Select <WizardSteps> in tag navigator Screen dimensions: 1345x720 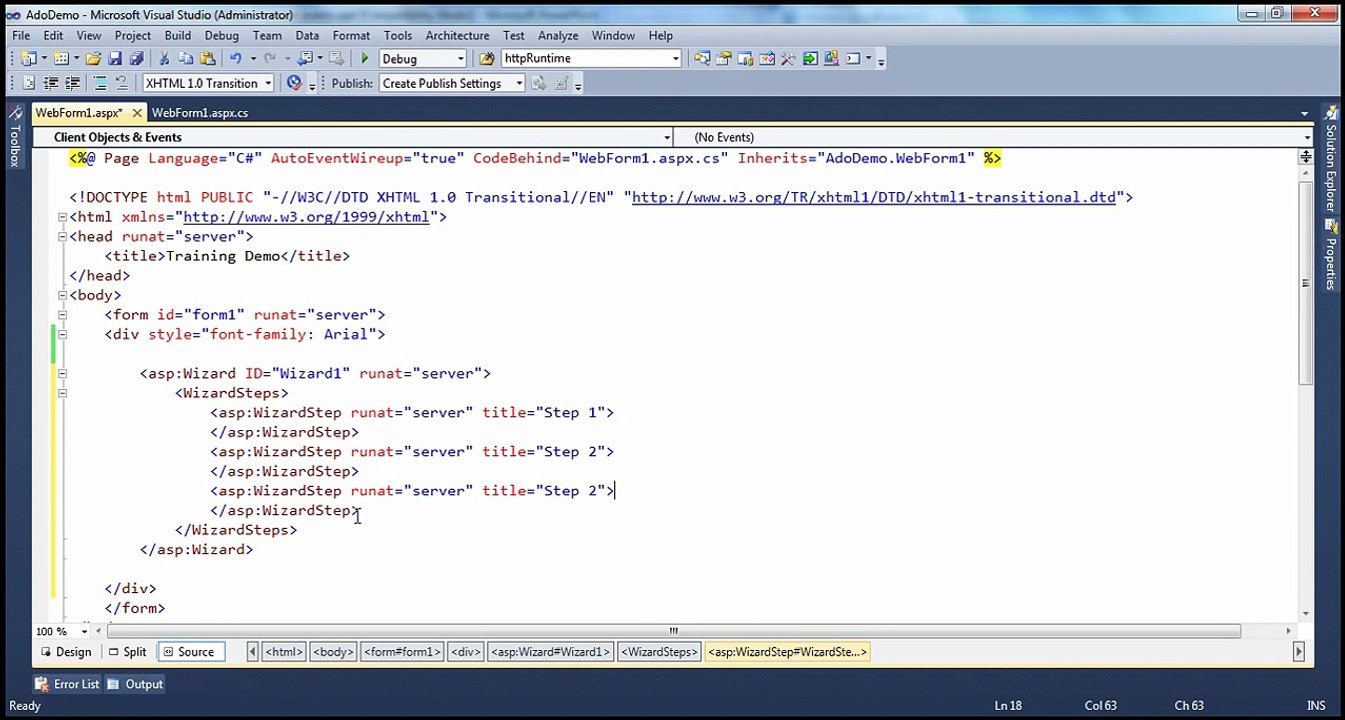(659, 652)
